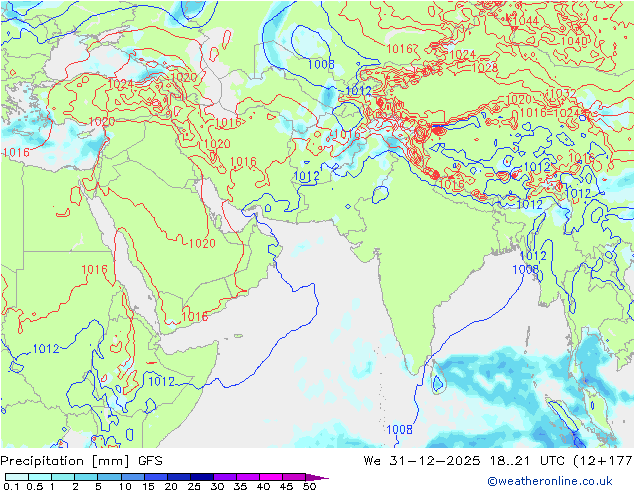Image resolution: width=634 pixels, height=490 pixels.
Task: Click the legend swatch between 15 and 20
Action: pos(155,477)
